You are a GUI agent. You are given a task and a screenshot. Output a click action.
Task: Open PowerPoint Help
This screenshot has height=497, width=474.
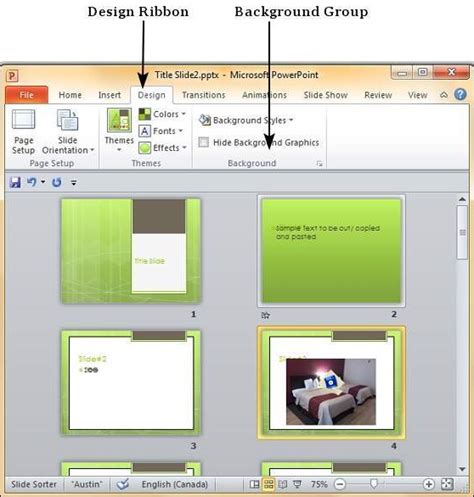(460, 95)
